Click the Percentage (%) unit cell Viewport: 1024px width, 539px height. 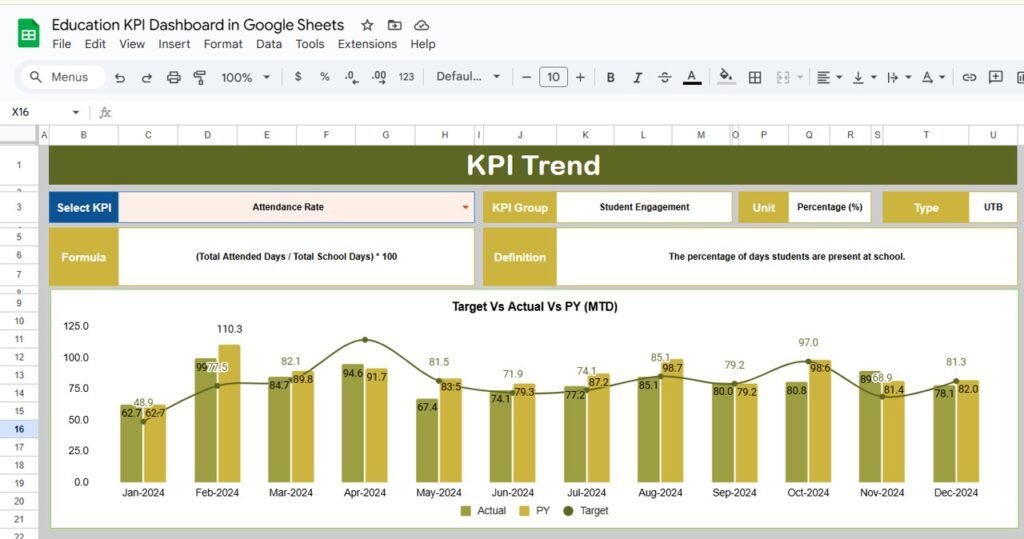[829, 207]
